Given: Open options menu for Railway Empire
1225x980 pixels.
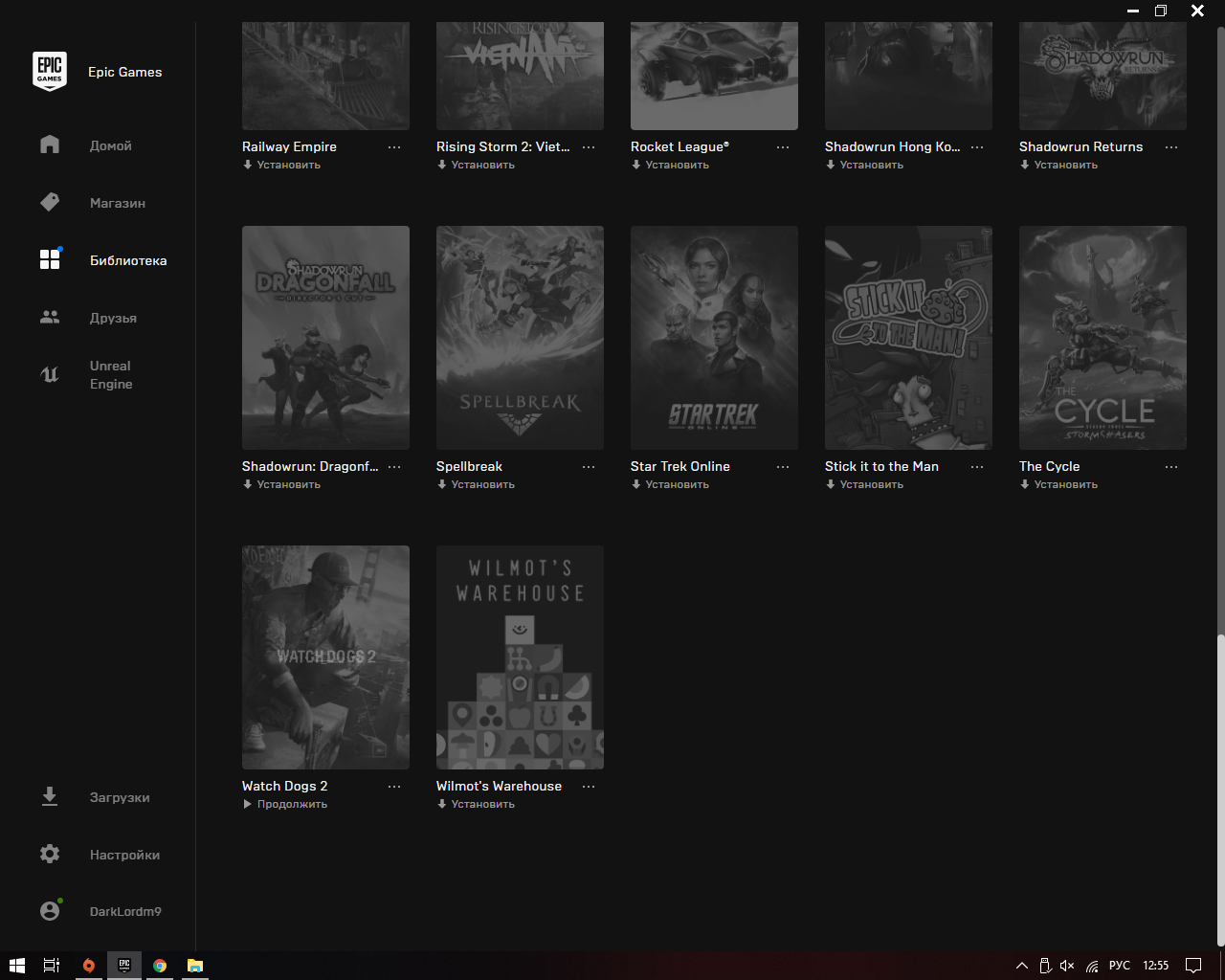Looking at the screenshot, I should click(394, 147).
